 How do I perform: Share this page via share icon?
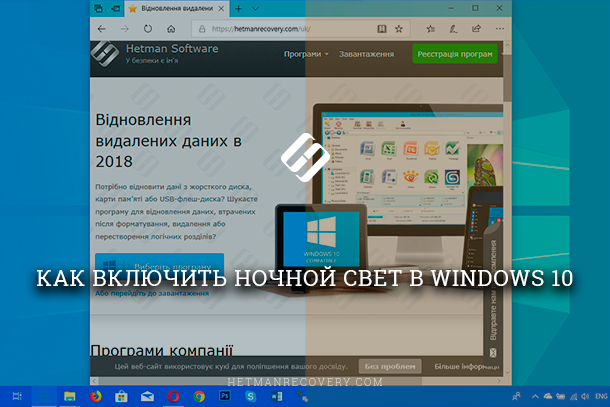476,29
